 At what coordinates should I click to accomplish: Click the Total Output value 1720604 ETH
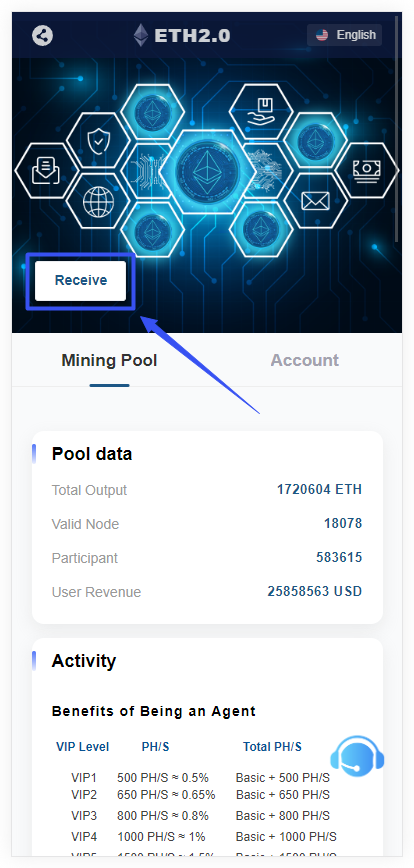[x=319, y=489]
